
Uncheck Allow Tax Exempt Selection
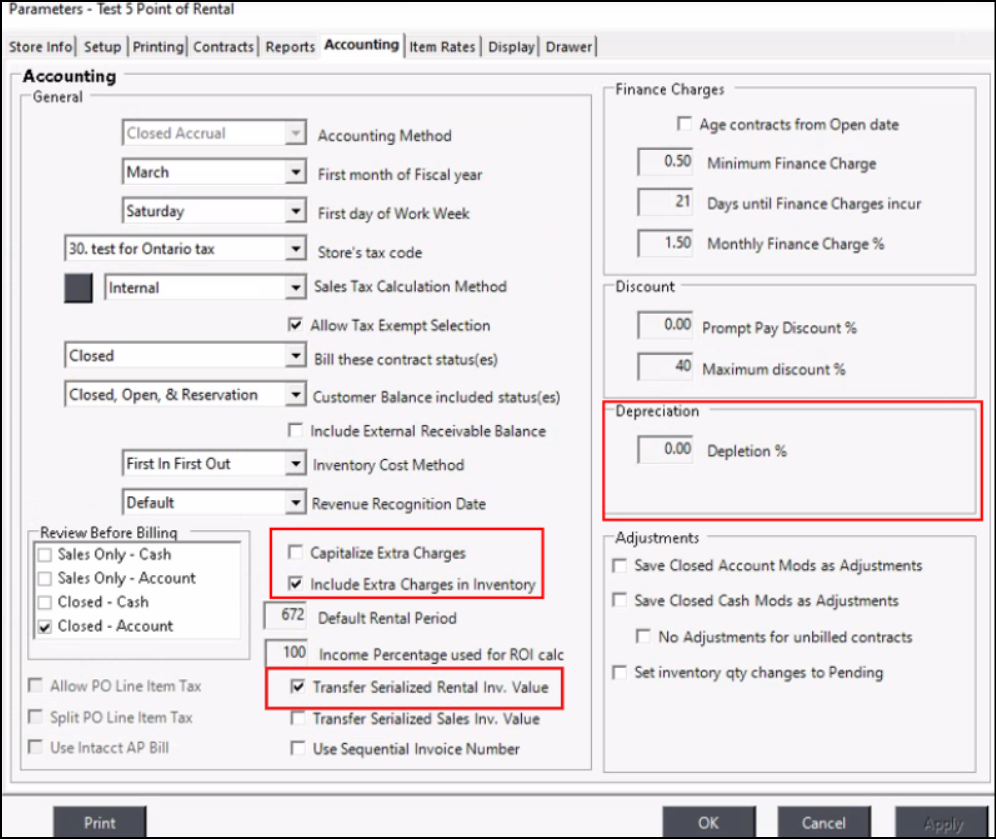(x=295, y=325)
